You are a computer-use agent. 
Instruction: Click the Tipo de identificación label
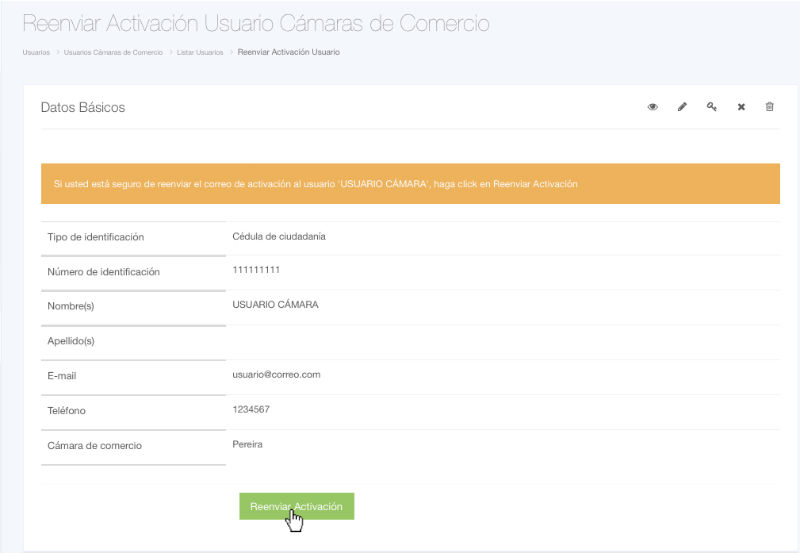(x=96, y=237)
